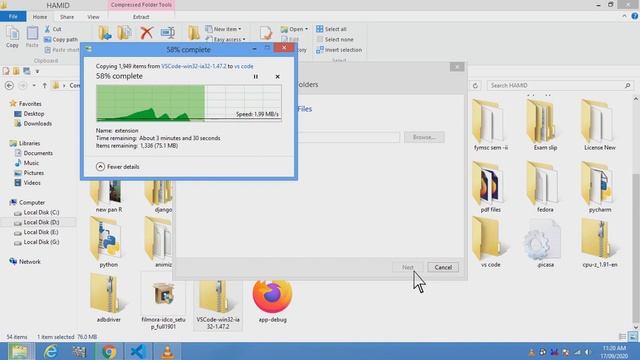Open VLC media player from taskbar
Screen dimensions: 640x360
click(x=167, y=351)
